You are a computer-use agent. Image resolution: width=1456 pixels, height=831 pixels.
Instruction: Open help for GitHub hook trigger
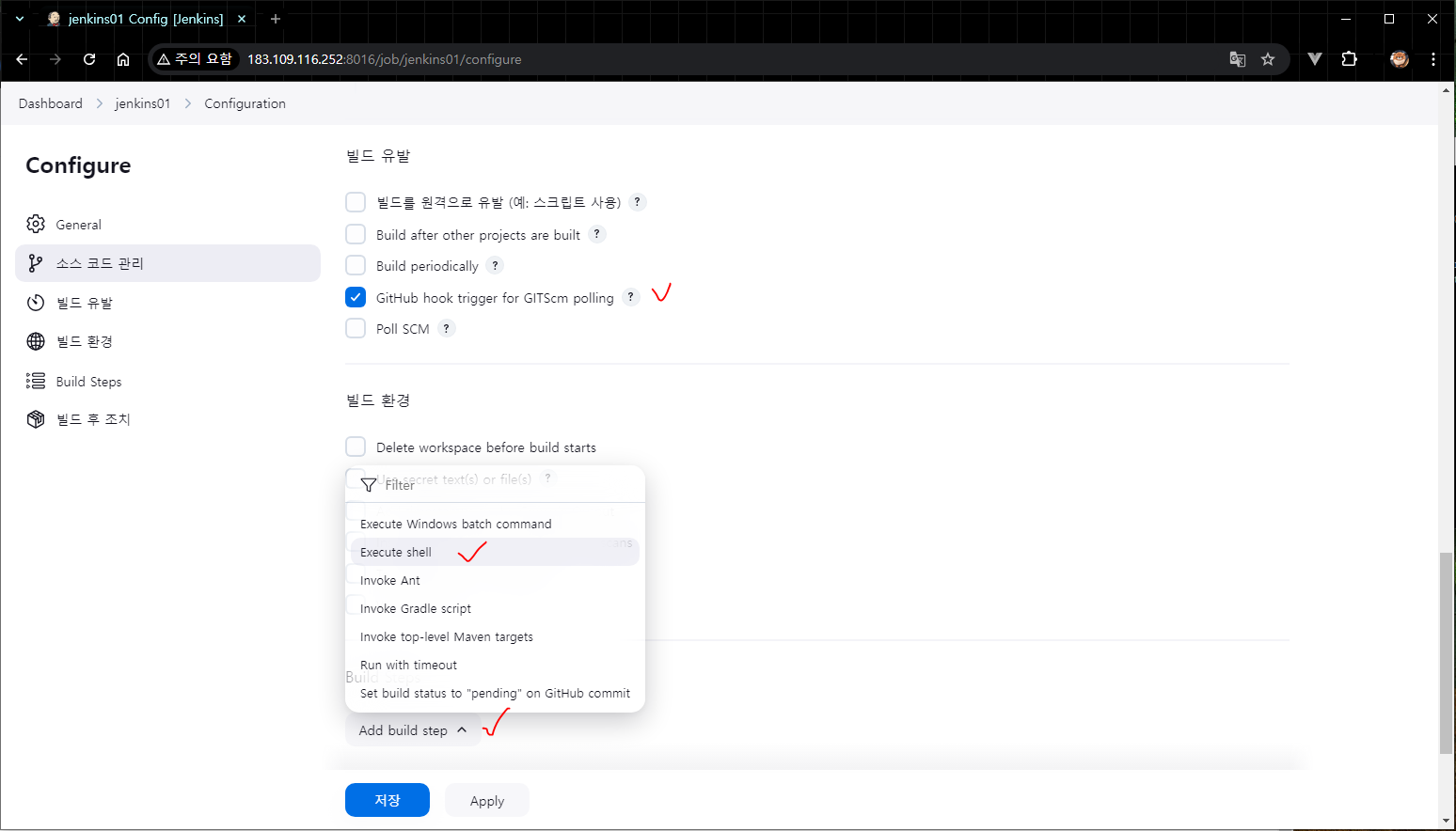tap(630, 297)
